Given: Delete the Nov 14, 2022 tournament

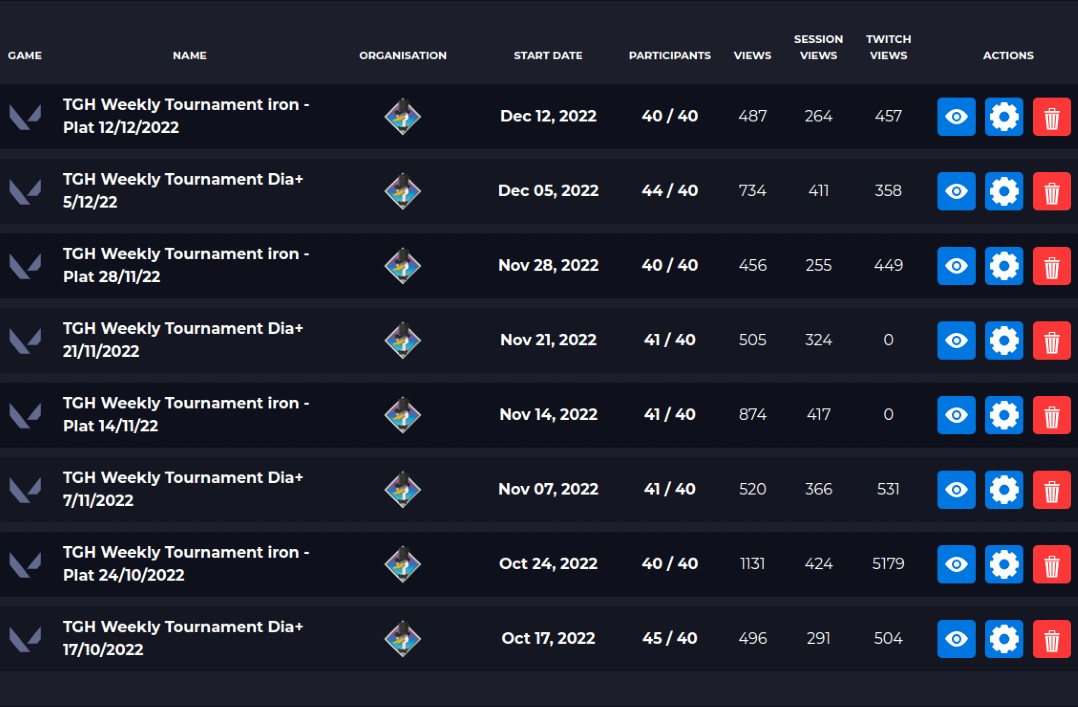Looking at the screenshot, I should click(1052, 415).
